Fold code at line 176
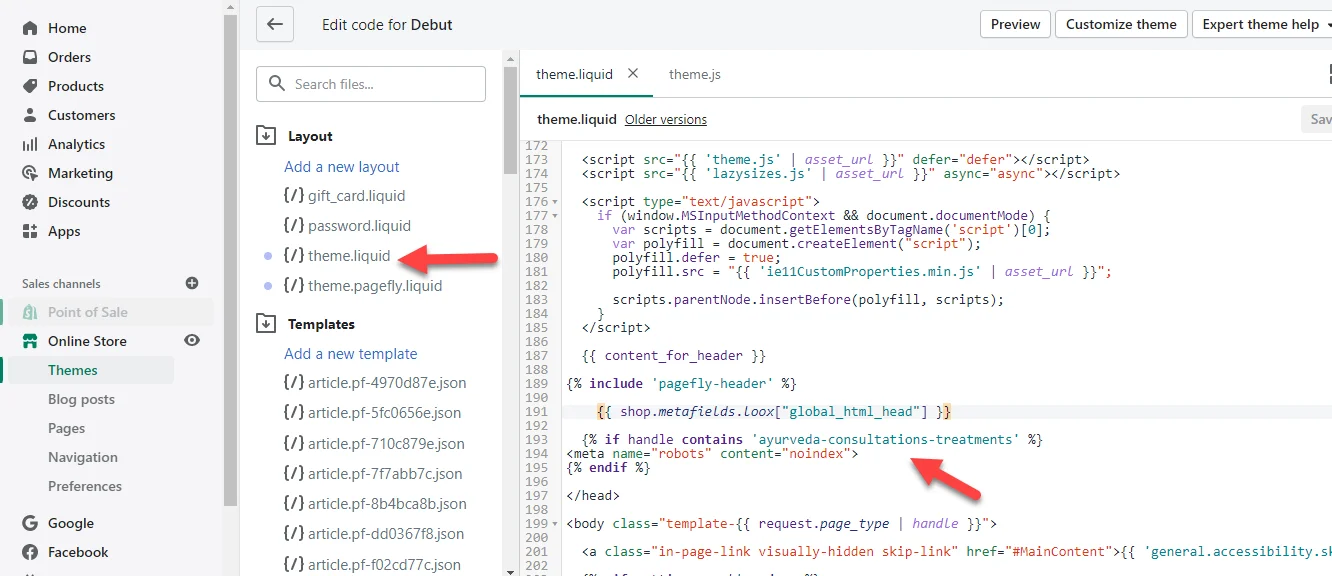 point(556,201)
